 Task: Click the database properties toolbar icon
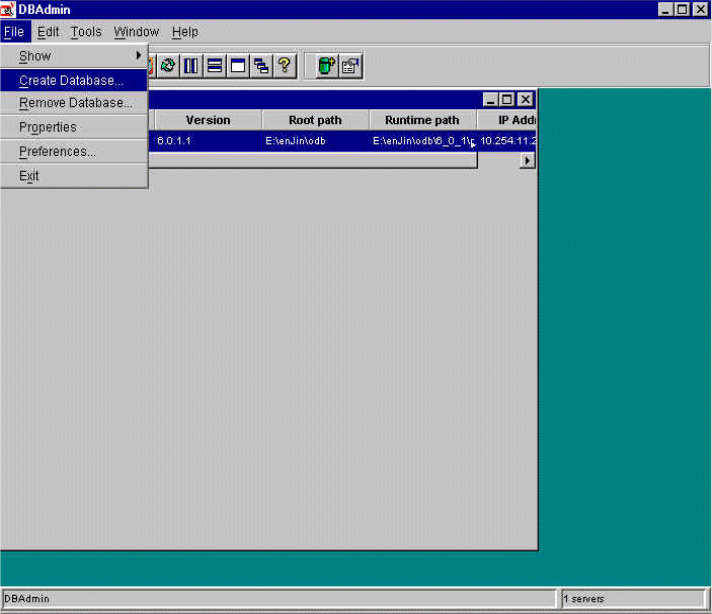click(351, 66)
